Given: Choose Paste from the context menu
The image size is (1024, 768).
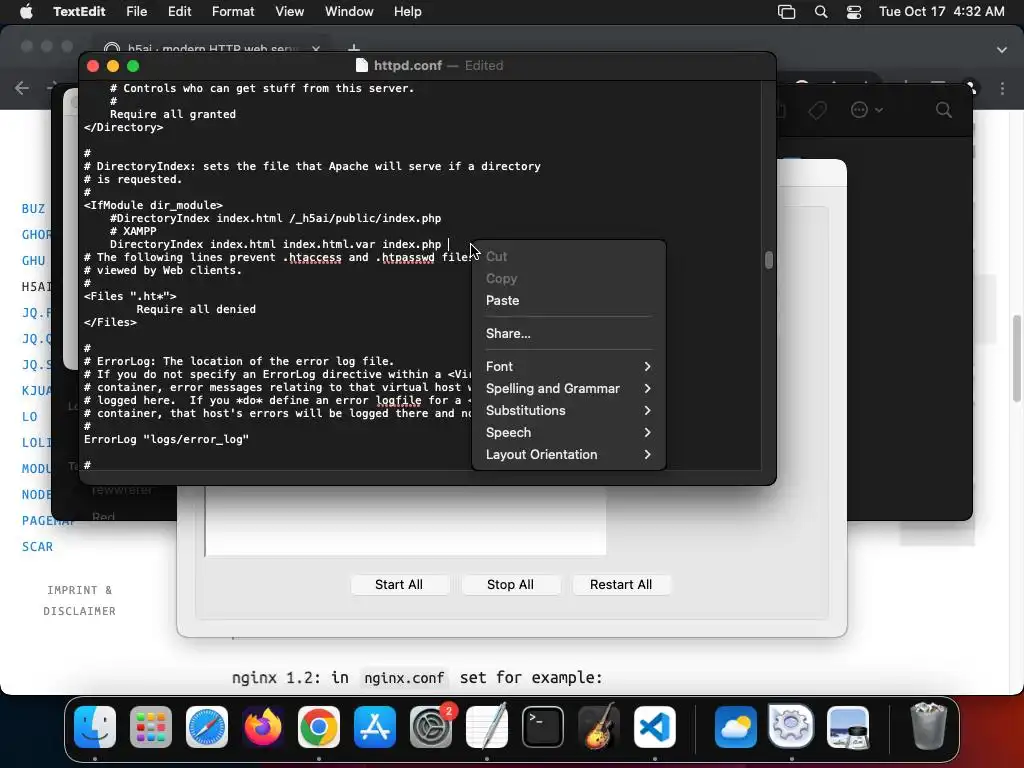Looking at the screenshot, I should [569, 300].
